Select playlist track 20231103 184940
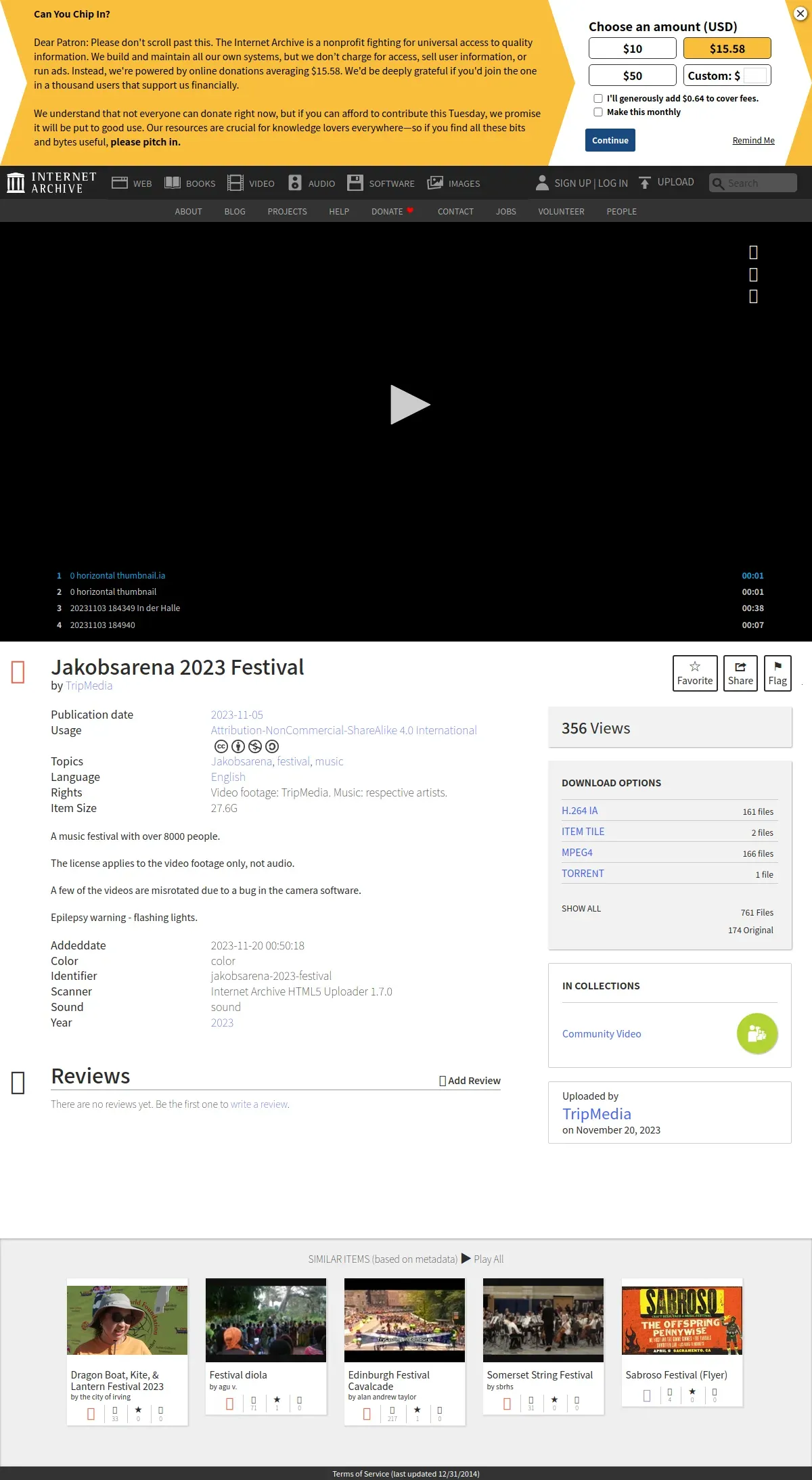Screen dimensions: 812x1480 coord(410,625)
